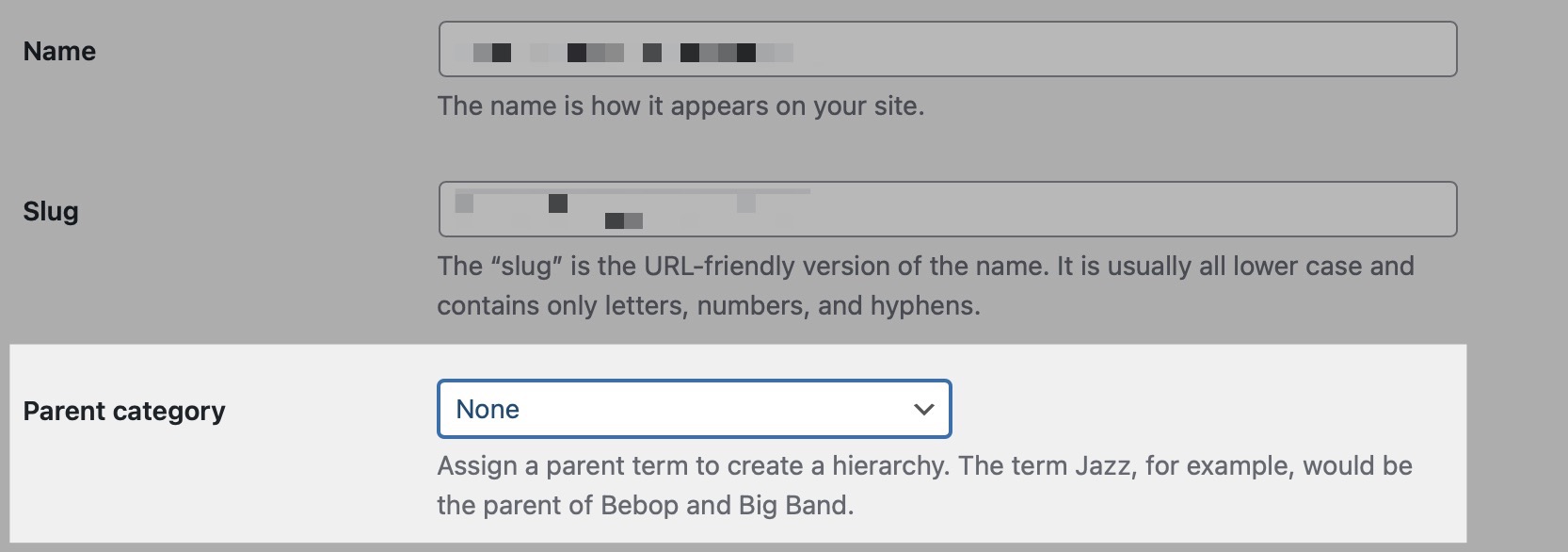Click the "Parent category" label
Image resolution: width=1568 pixels, height=552 pixels.
pos(124,412)
